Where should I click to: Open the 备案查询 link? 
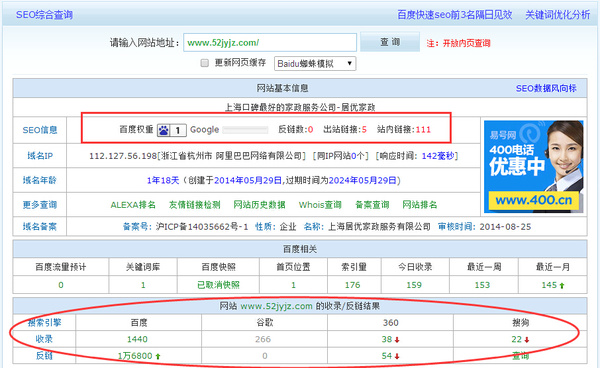pyautogui.click(x=372, y=205)
